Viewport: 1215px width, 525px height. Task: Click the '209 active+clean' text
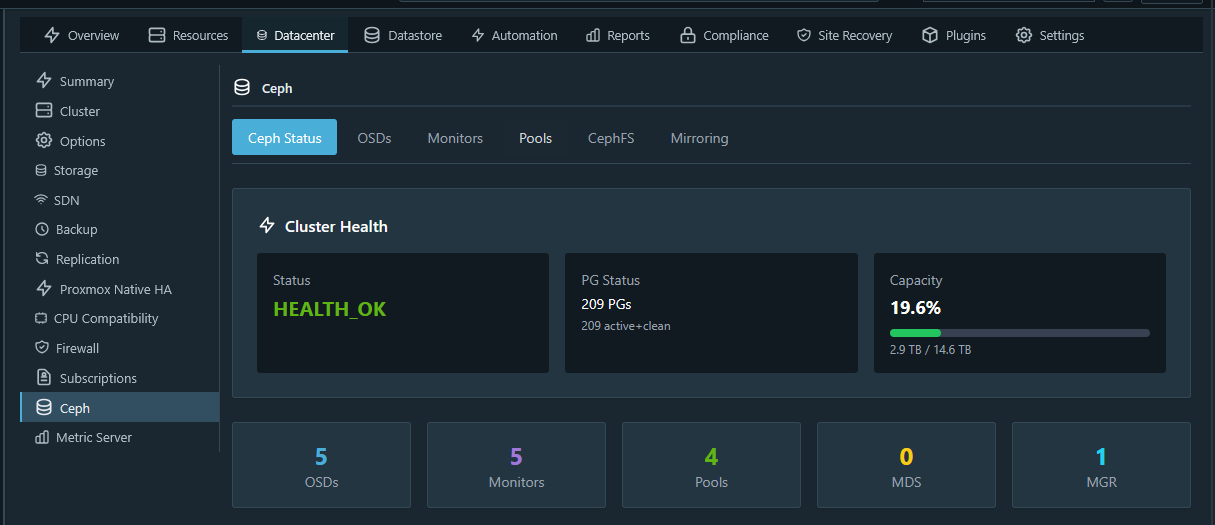point(626,326)
